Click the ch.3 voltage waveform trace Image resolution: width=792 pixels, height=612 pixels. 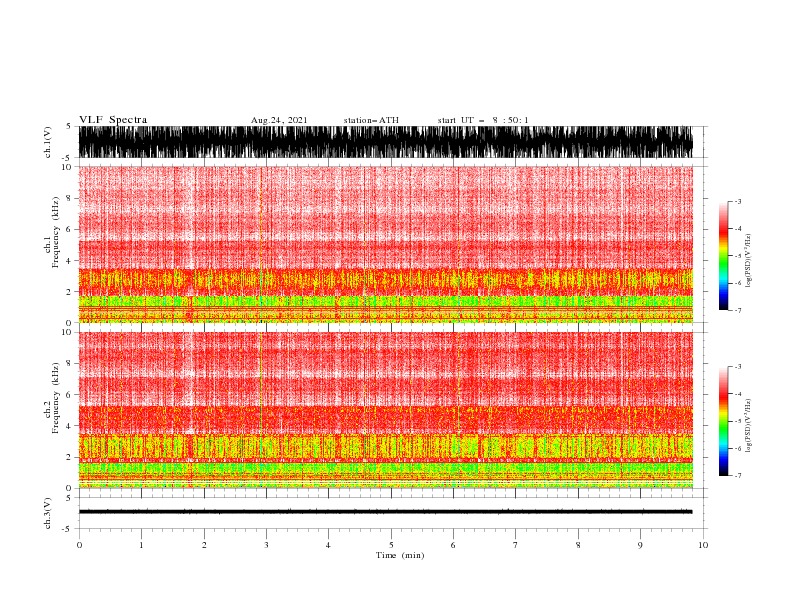pyautogui.click(x=385, y=512)
